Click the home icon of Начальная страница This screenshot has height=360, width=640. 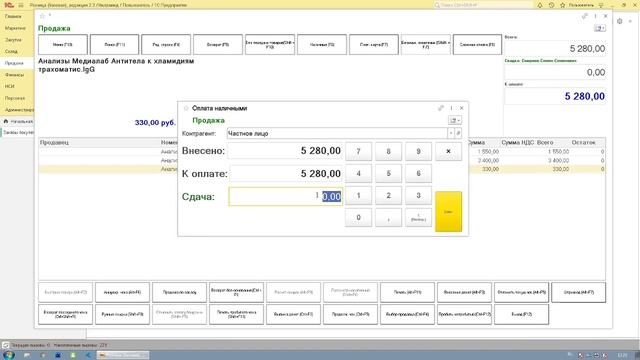(x=6, y=121)
